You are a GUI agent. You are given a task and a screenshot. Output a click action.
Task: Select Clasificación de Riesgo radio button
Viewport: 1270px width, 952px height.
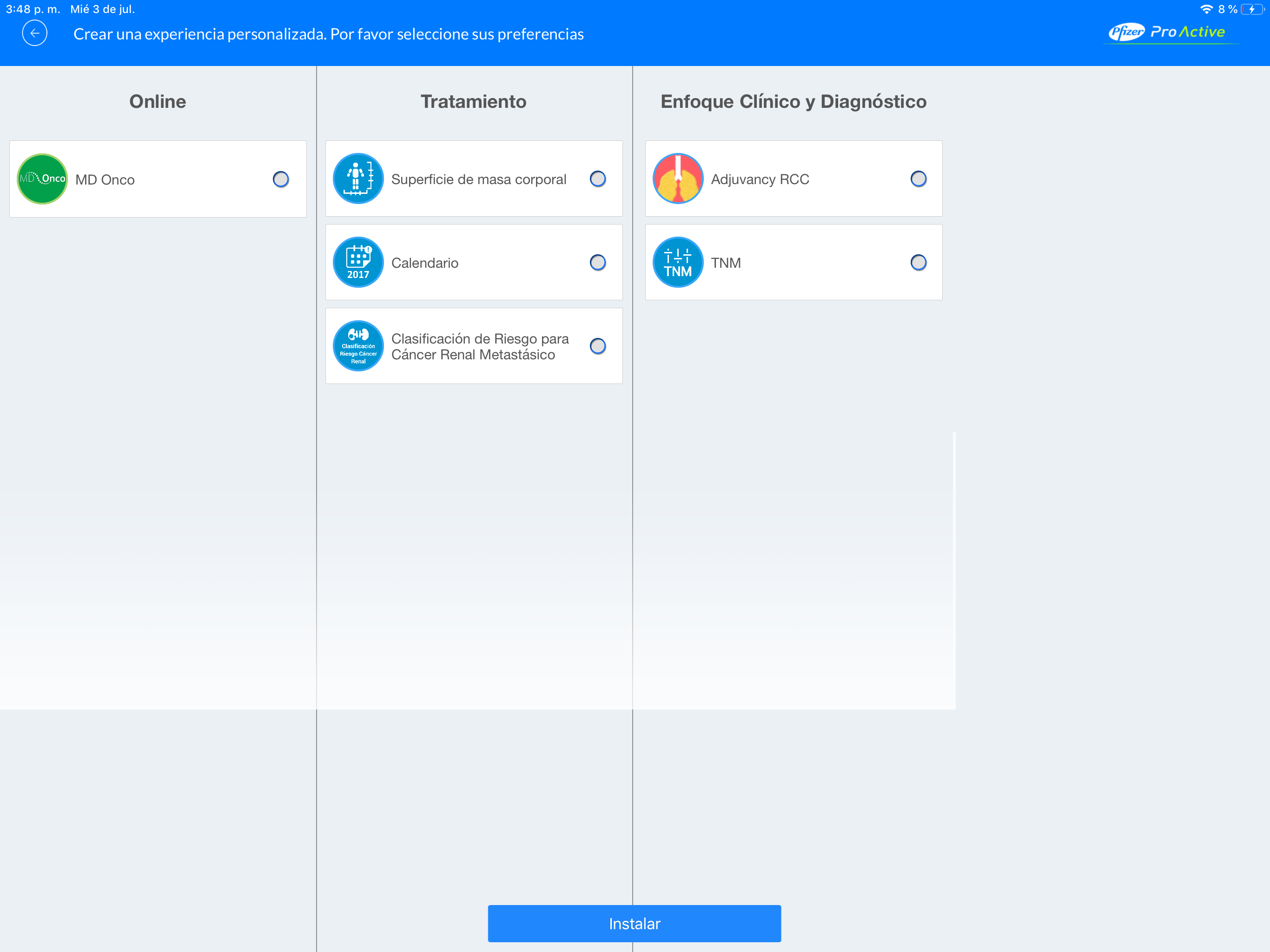click(x=598, y=346)
